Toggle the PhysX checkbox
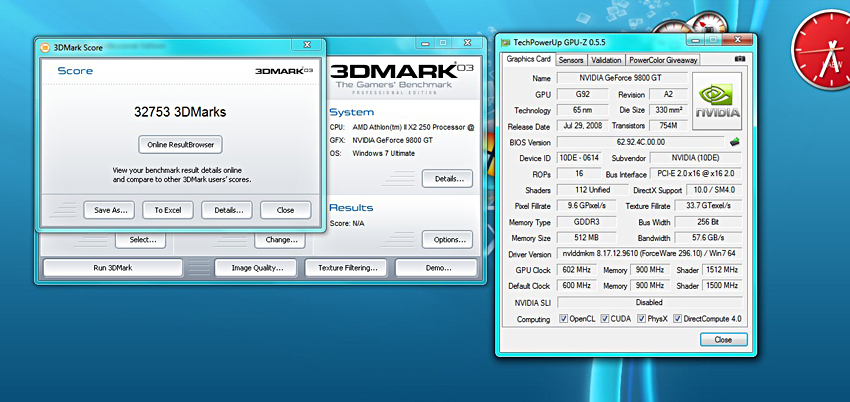This screenshot has width=850, height=402. click(x=642, y=319)
